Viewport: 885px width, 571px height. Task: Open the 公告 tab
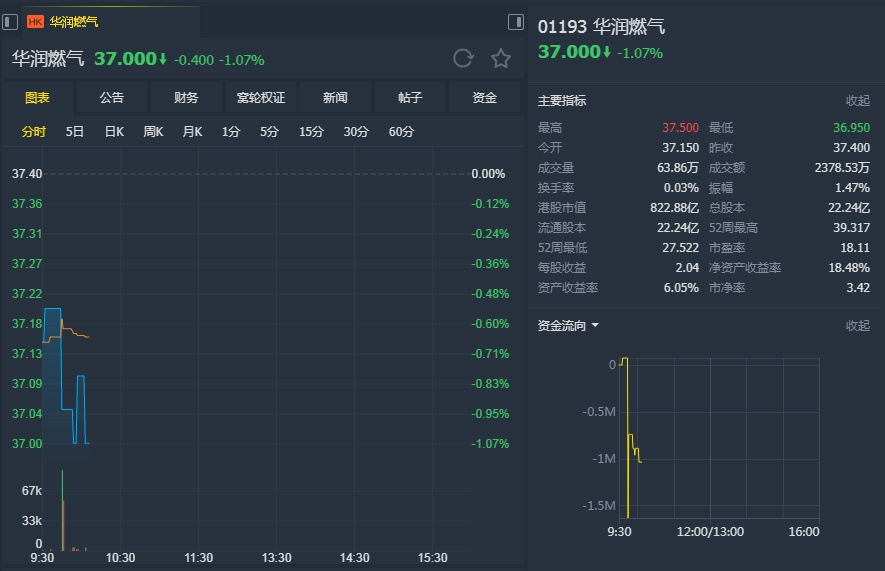click(x=112, y=98)
